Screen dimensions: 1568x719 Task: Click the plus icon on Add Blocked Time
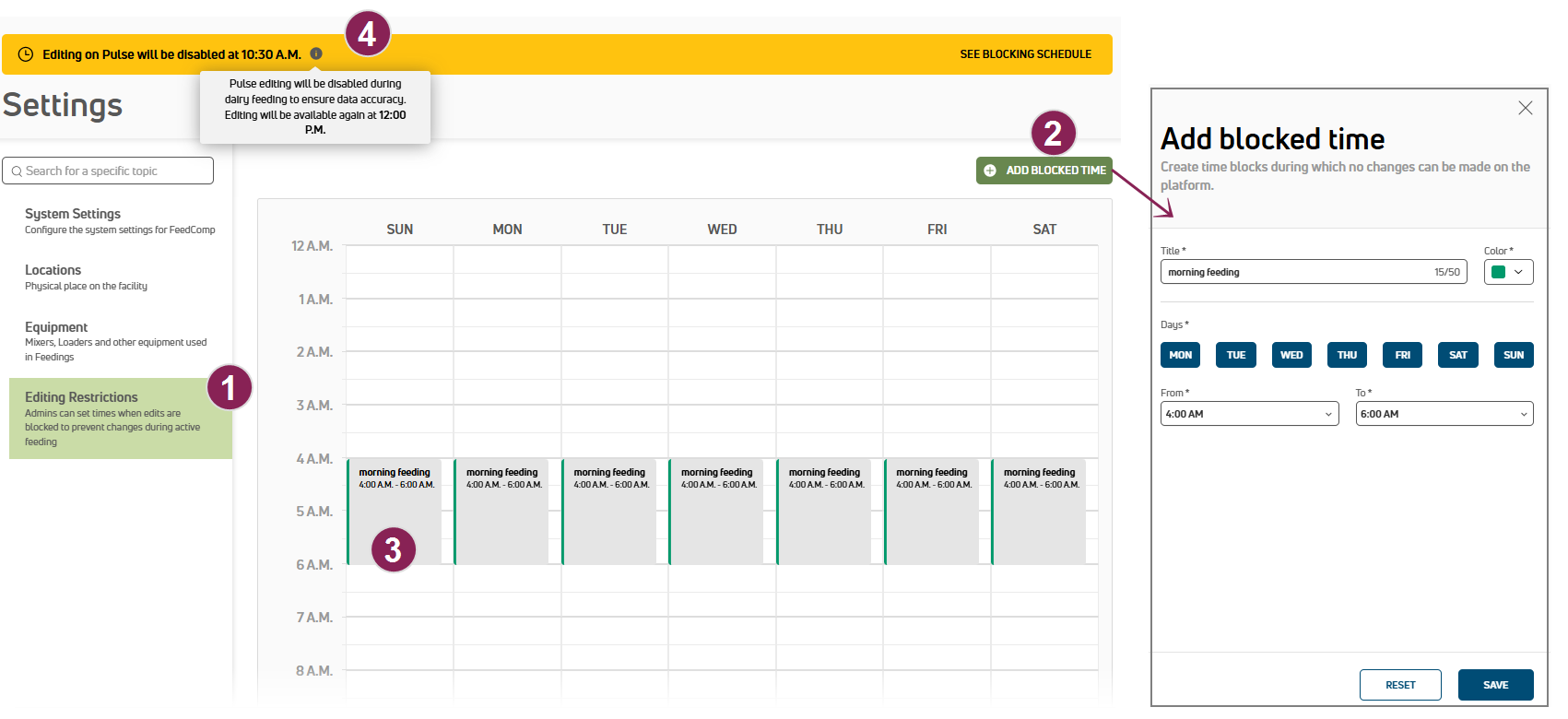tap(990, 171)
